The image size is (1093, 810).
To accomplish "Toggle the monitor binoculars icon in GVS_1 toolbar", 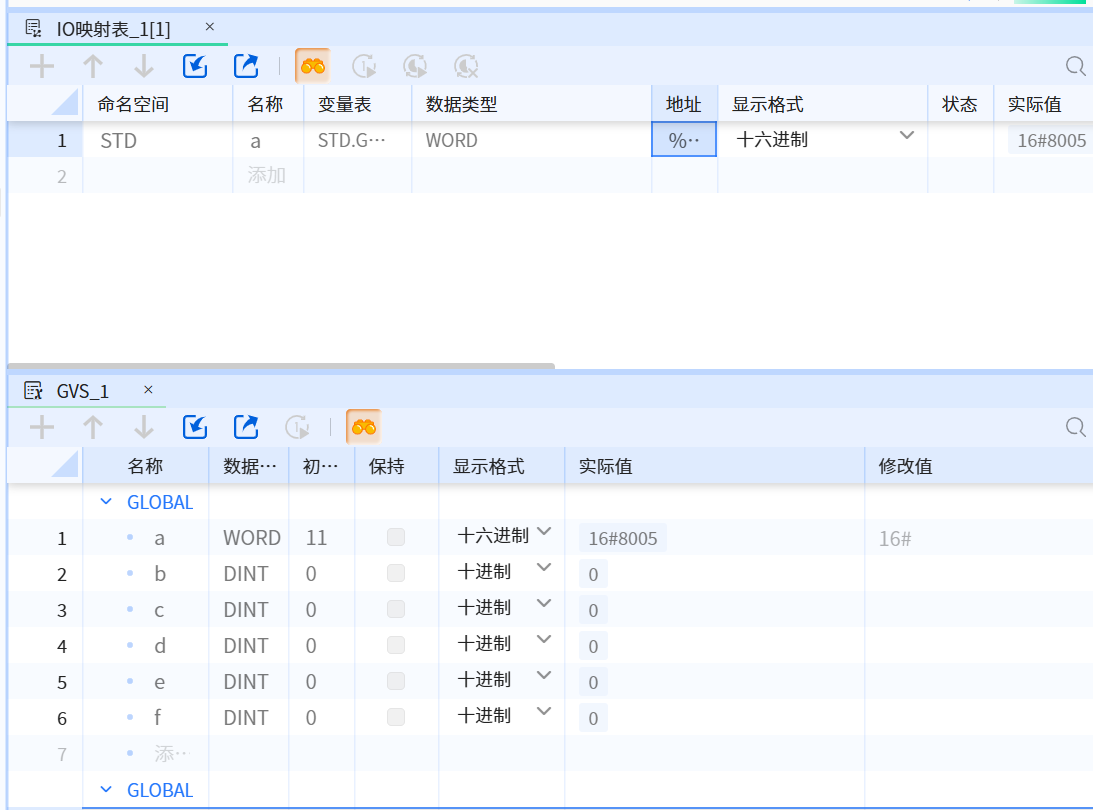I will point(363,428).
